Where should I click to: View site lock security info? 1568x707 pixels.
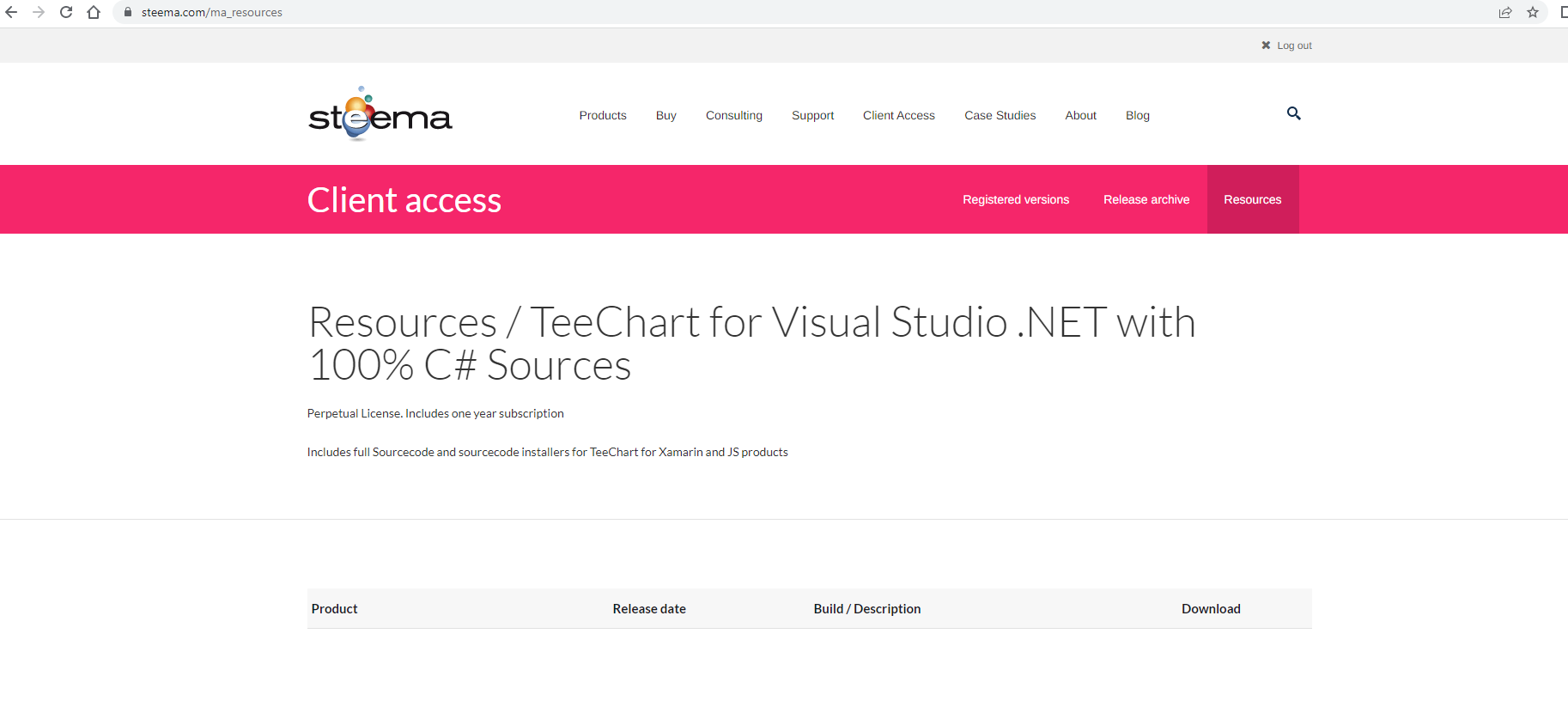tap(128, 12)
